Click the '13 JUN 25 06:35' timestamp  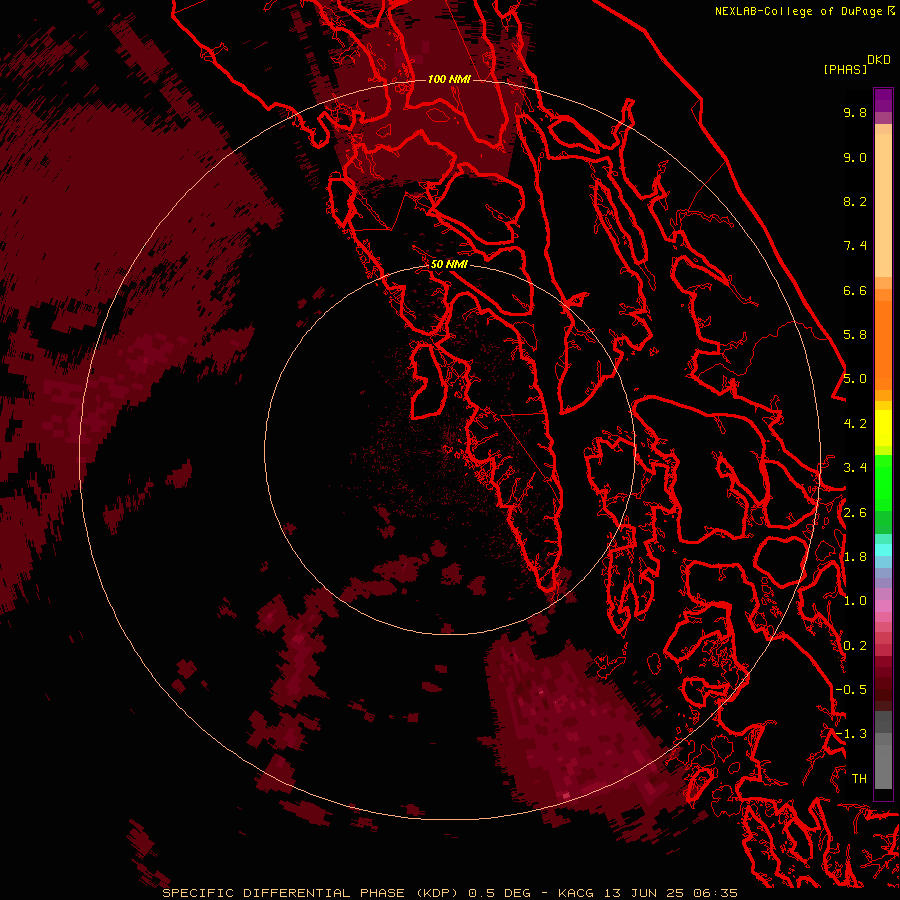pyautogui.click(x=671, y=893)
